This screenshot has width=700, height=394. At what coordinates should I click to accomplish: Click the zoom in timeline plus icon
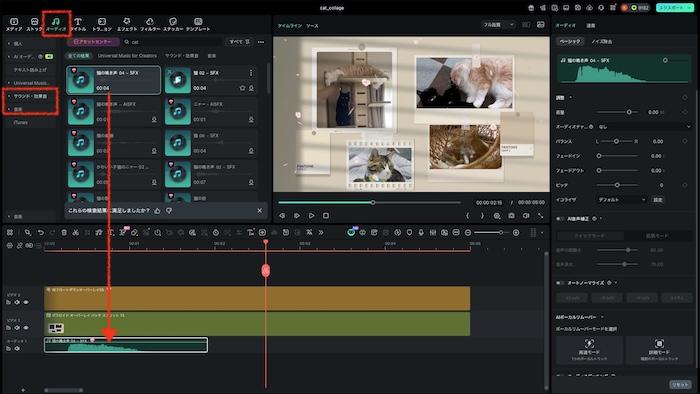(x=516, y=232)
